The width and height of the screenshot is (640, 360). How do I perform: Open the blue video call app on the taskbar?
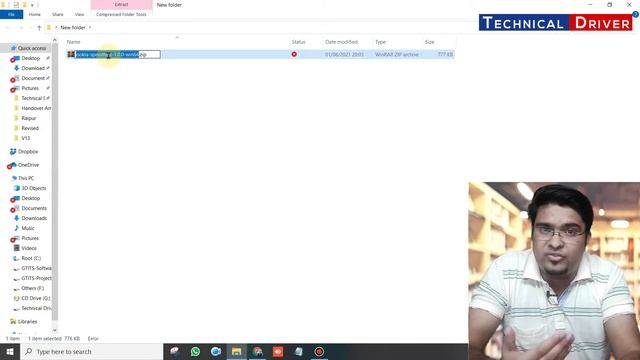216,351
